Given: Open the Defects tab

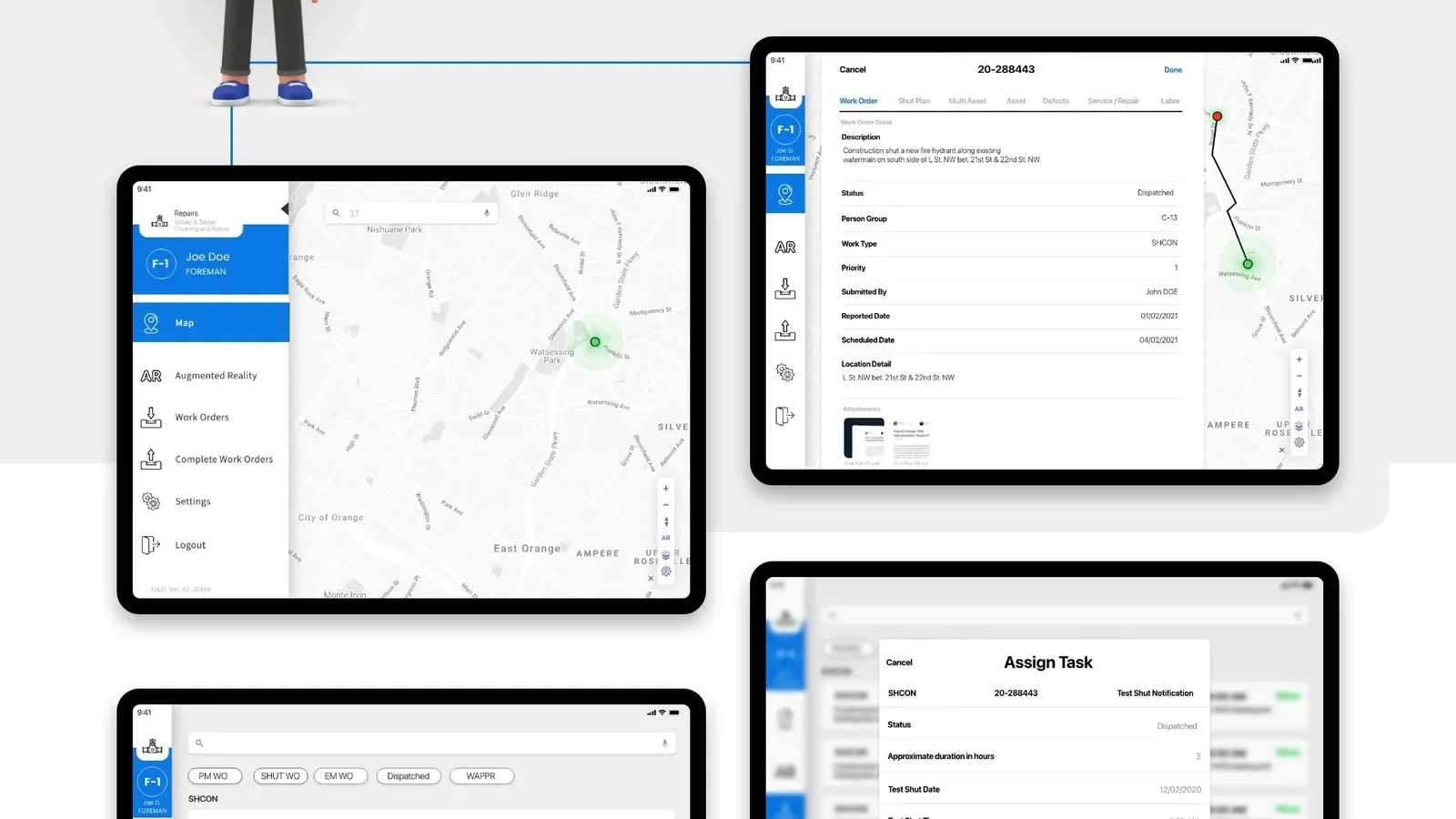Looking at the screenshot, I should (1056, 101).
